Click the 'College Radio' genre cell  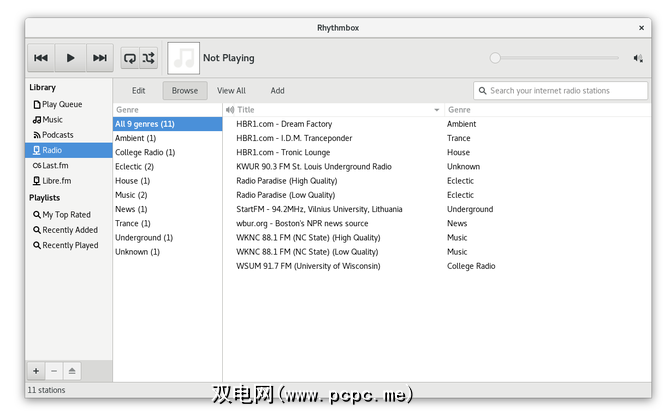471,266
